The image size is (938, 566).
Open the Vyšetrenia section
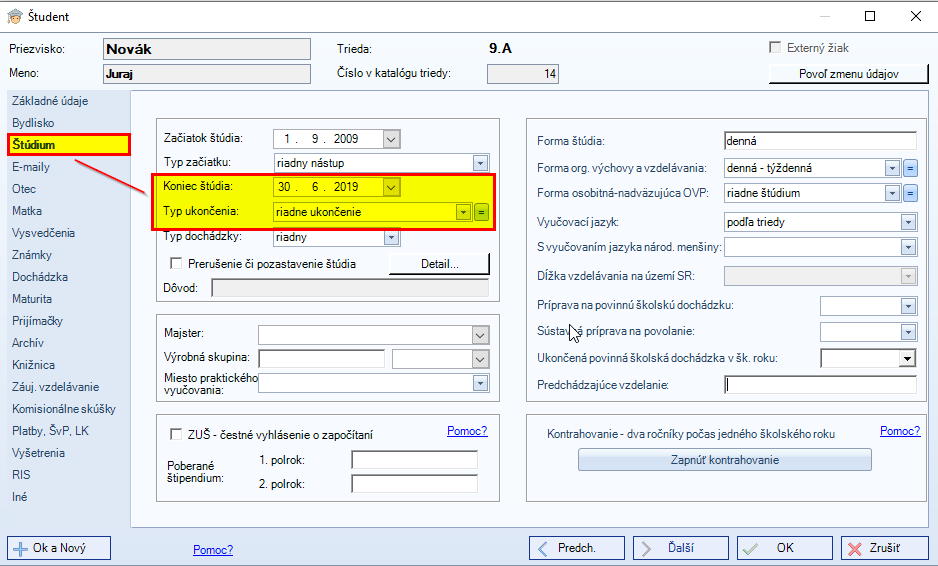(x=38, y=453)
